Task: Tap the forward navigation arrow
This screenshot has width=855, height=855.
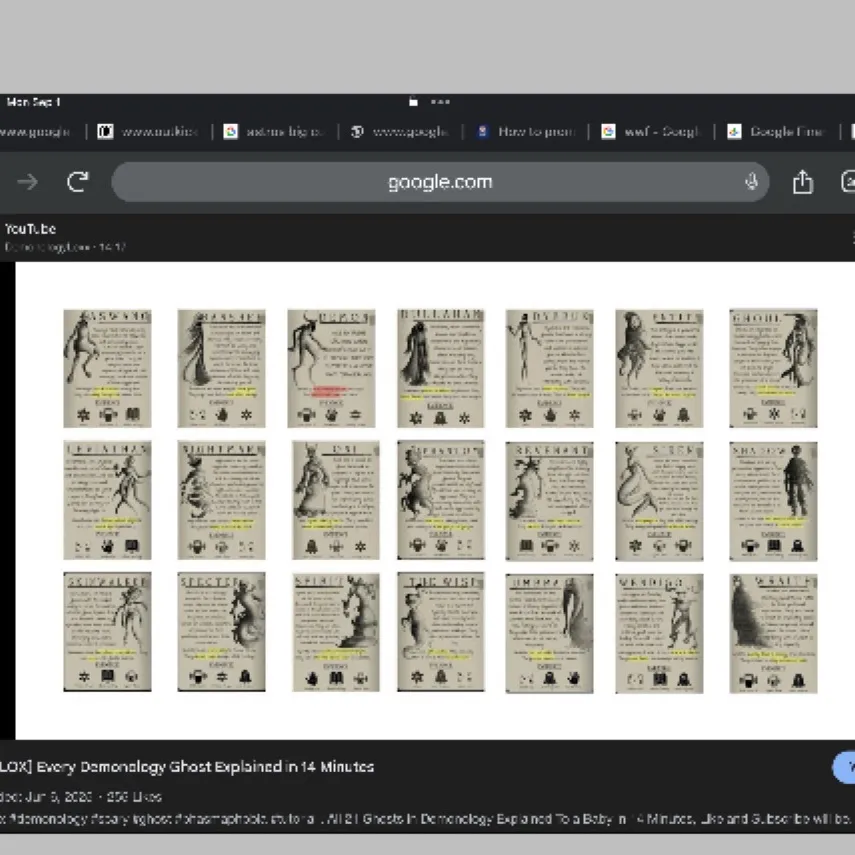Action: [x=27, y=182]
